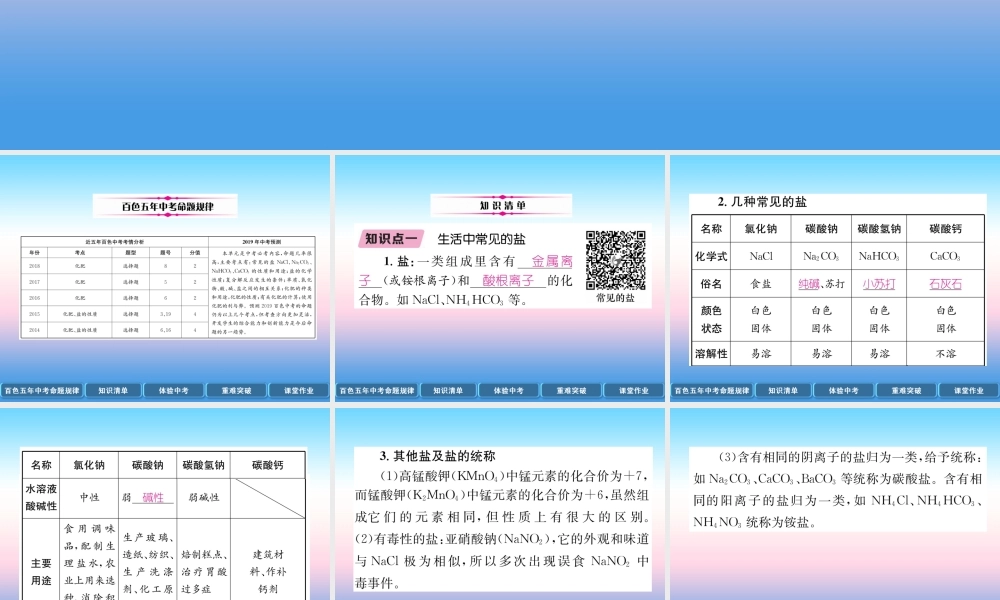Click 课堂作业 tab in the 命题规律 slide
Viewport: 1000px width, 600px height.
[x=298, y=390]
